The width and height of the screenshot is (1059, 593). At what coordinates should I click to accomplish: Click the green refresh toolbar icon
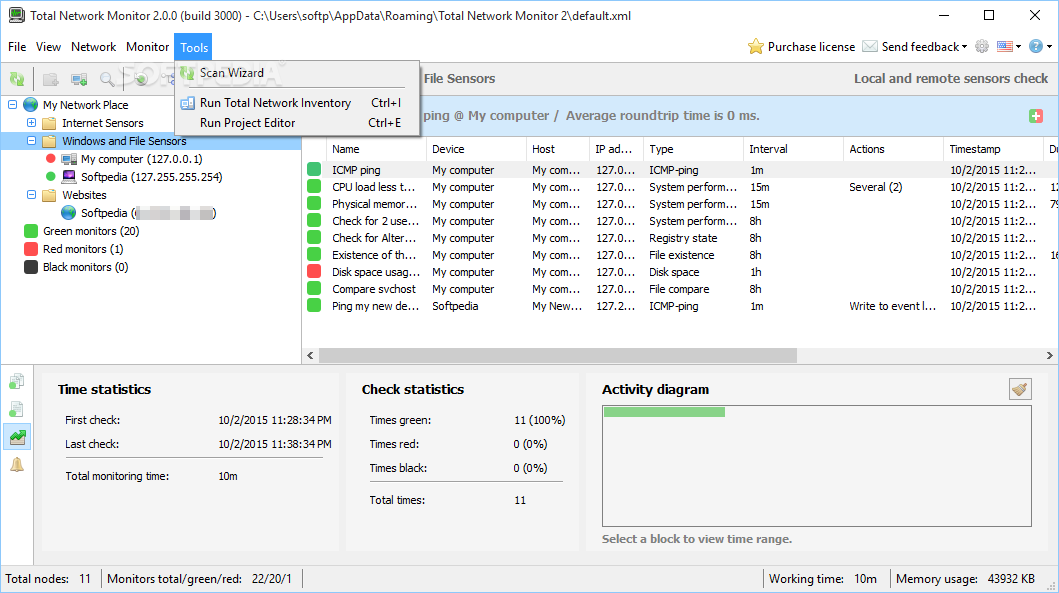tap(18, 80)
